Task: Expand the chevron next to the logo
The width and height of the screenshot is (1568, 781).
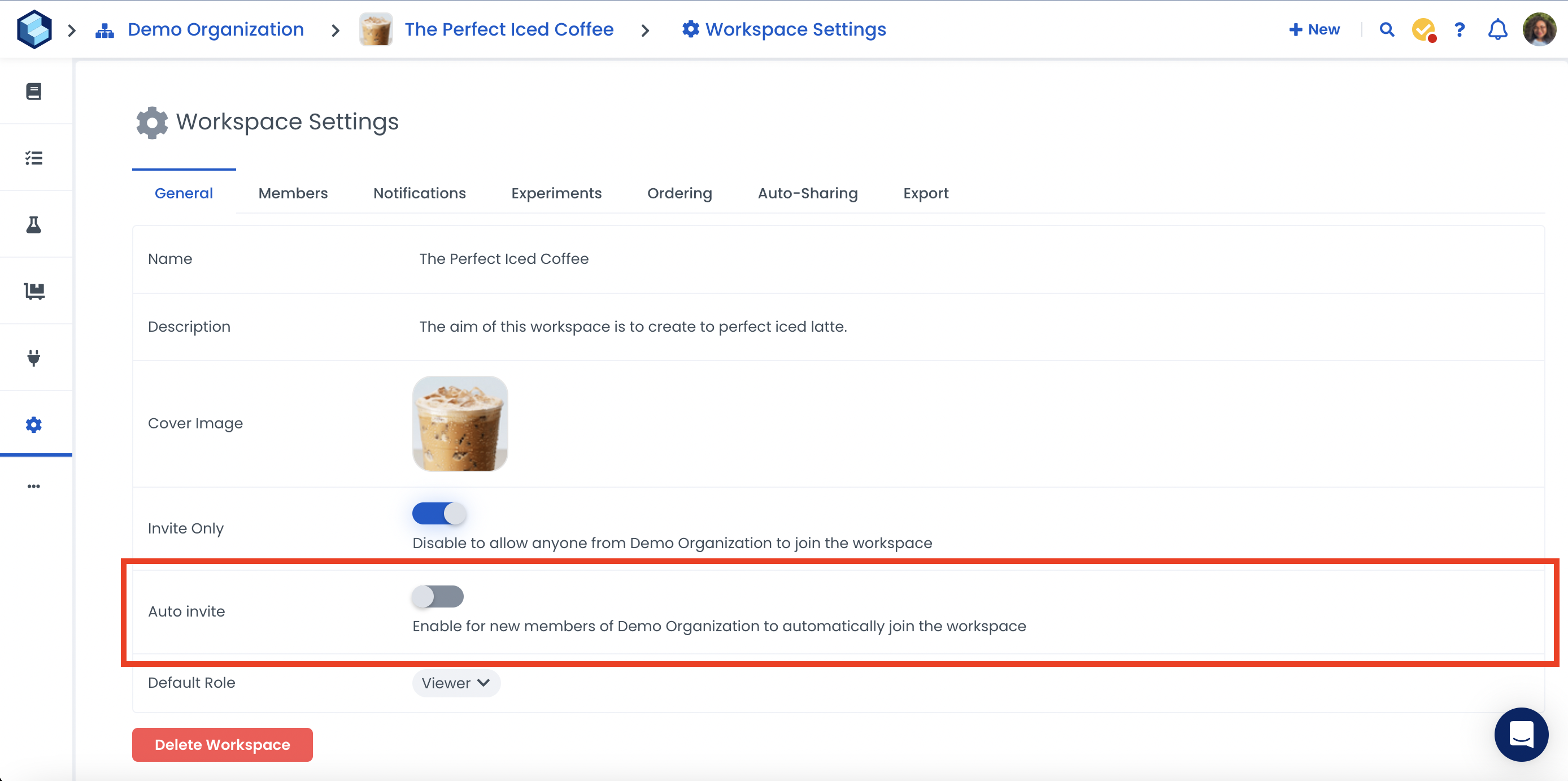Action: [72, 30]
